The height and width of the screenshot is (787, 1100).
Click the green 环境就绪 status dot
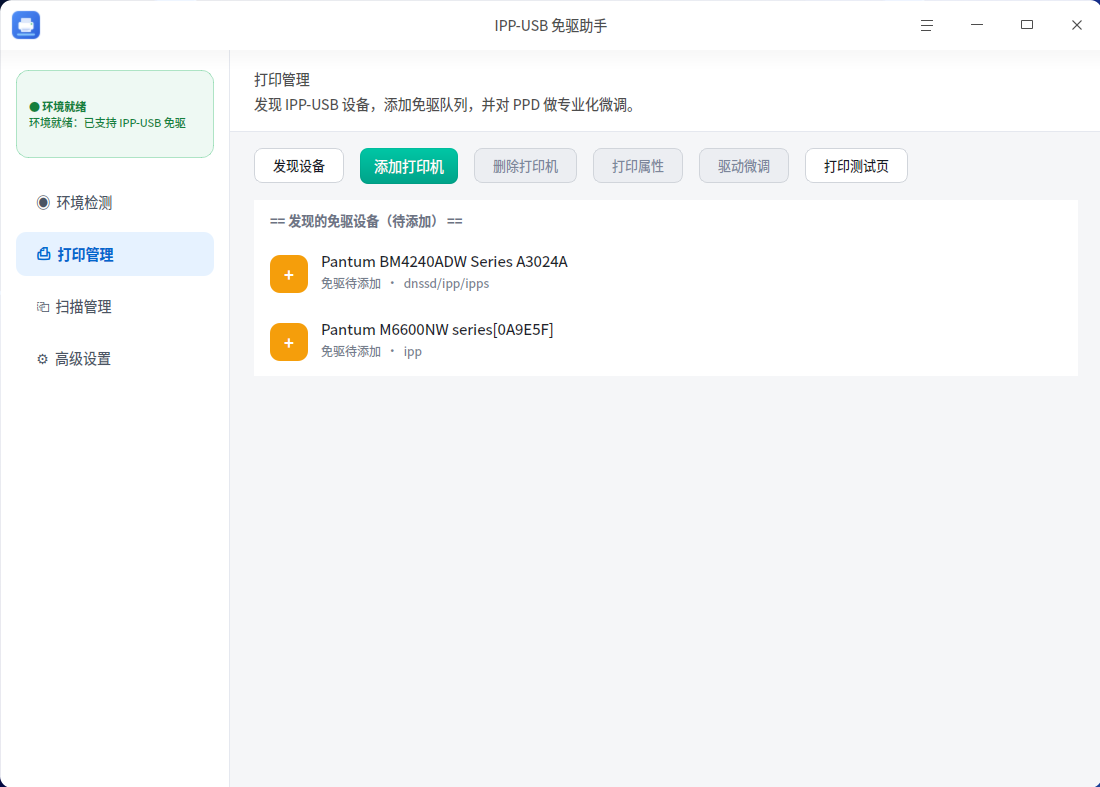34,107
